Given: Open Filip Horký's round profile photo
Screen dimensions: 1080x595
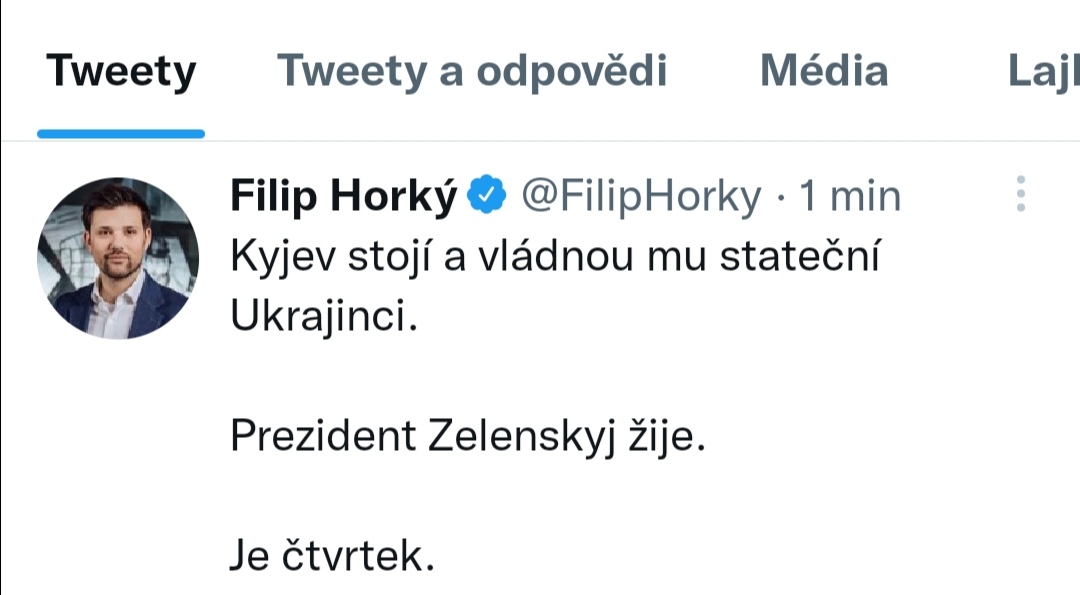Looking at the screenshot, I should click(118, 259).
